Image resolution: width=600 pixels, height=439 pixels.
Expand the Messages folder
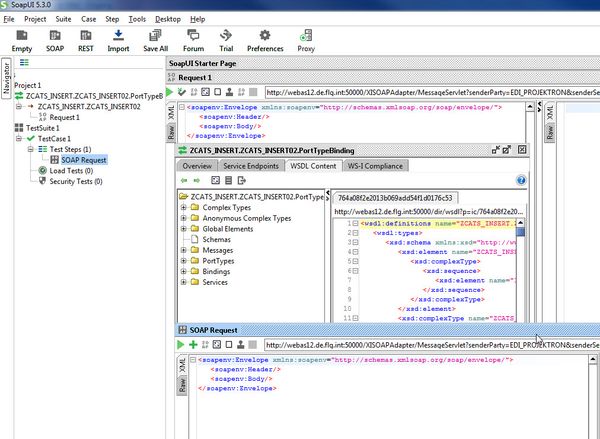coord(184,250)
